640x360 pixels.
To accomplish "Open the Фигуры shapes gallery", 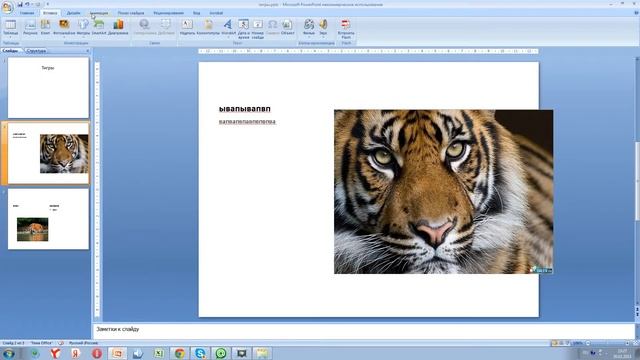I will pos(83,28).
